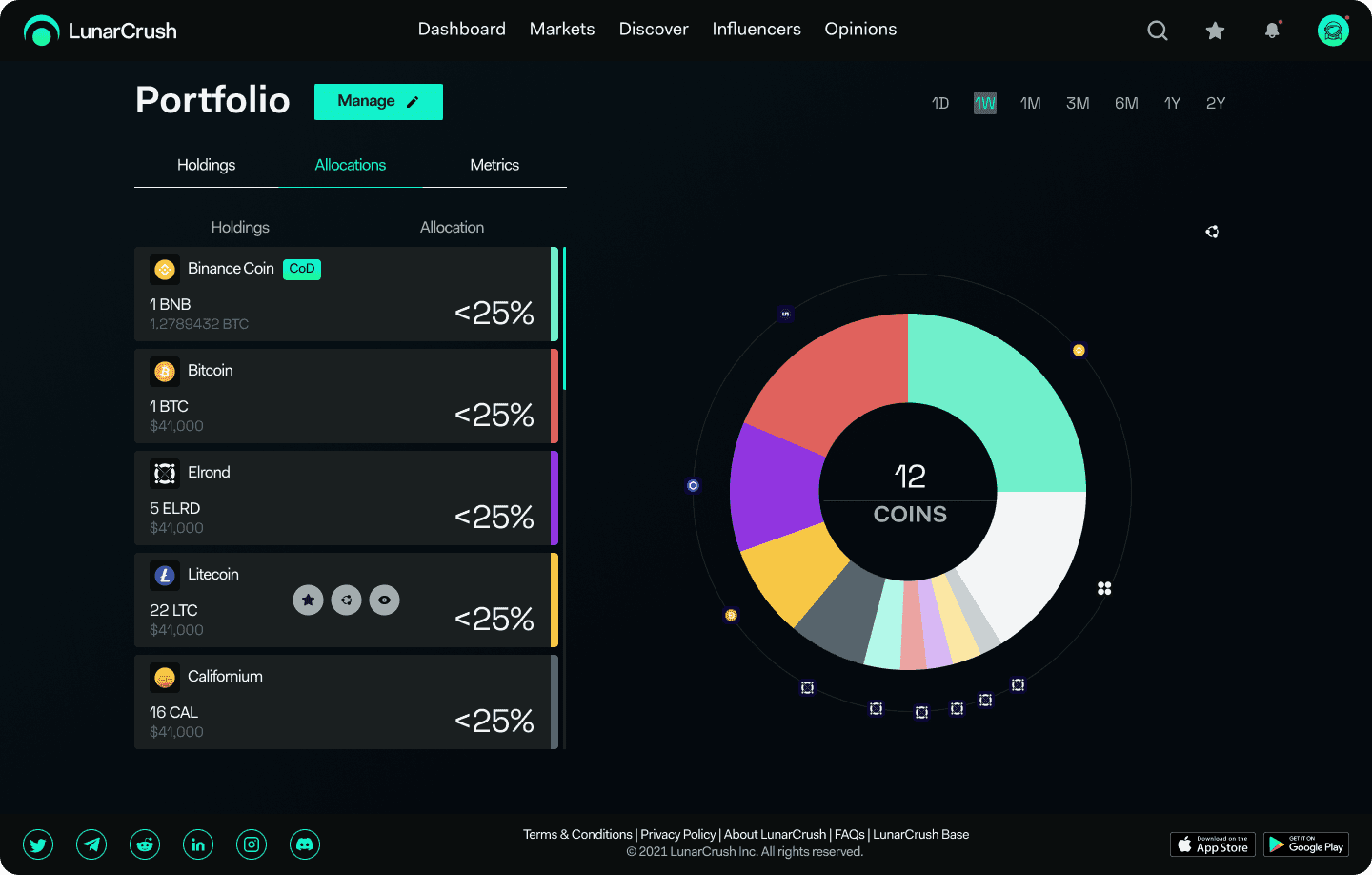Open About LunarCrush link
Image resolution: width=1372 pixels, height=875 pixels.
tap(776, 834)
